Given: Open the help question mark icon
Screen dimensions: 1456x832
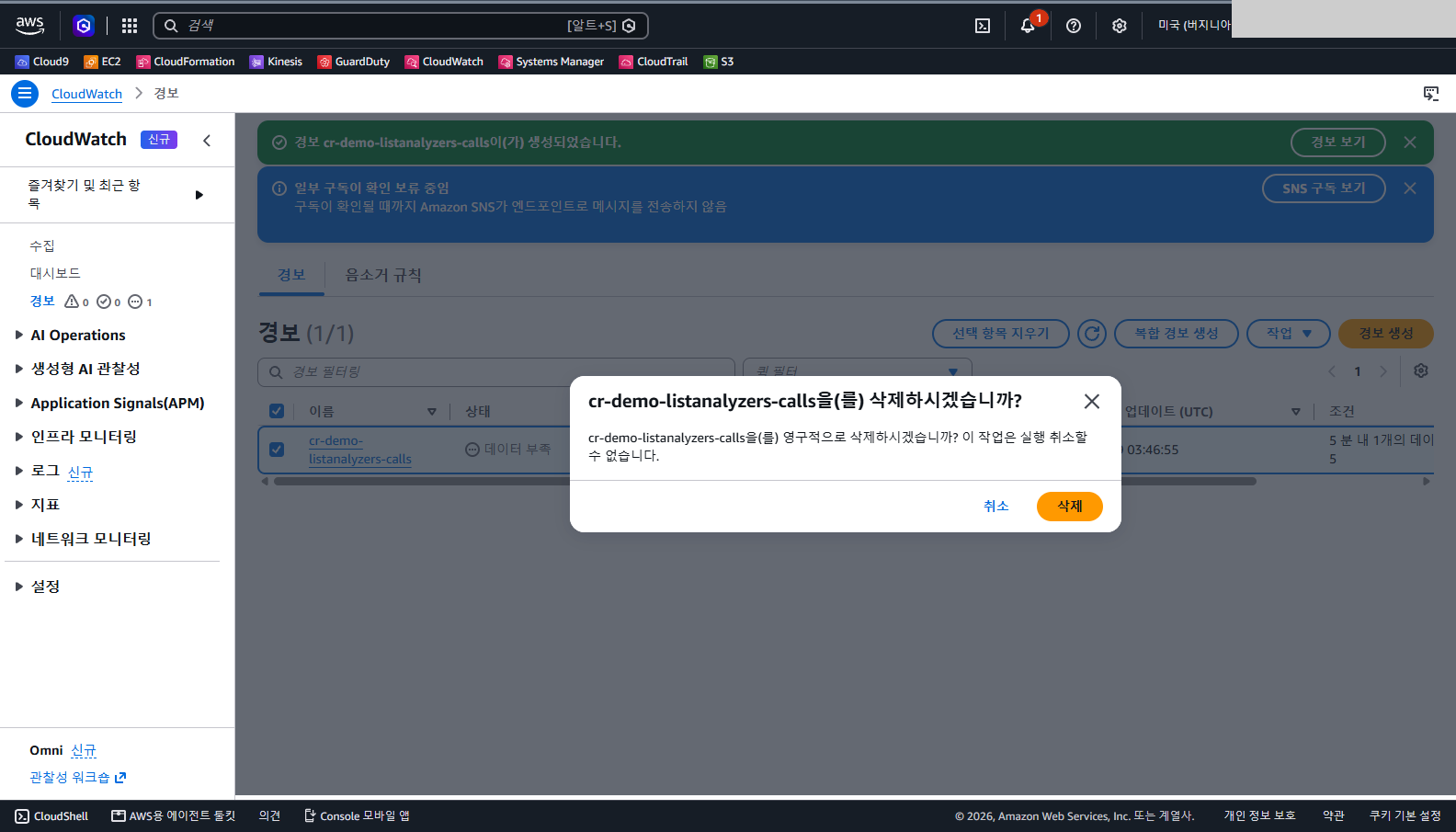Looking at the screenshot, I should pos(1074,26).
